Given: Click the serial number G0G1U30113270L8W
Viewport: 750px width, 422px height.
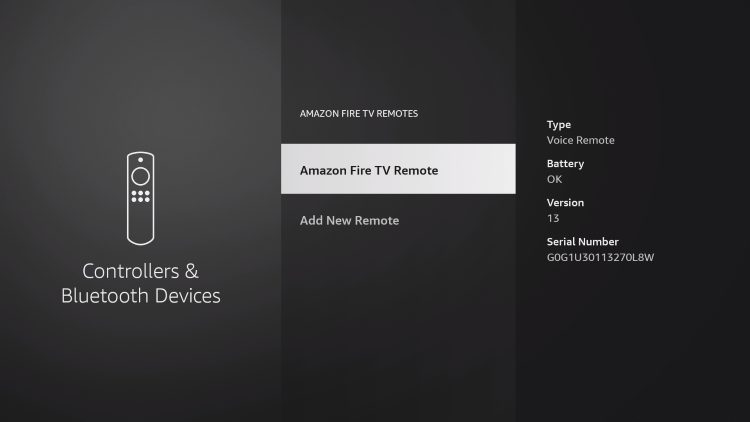Looking at the screenshot, I should click(x=600, y=257).
